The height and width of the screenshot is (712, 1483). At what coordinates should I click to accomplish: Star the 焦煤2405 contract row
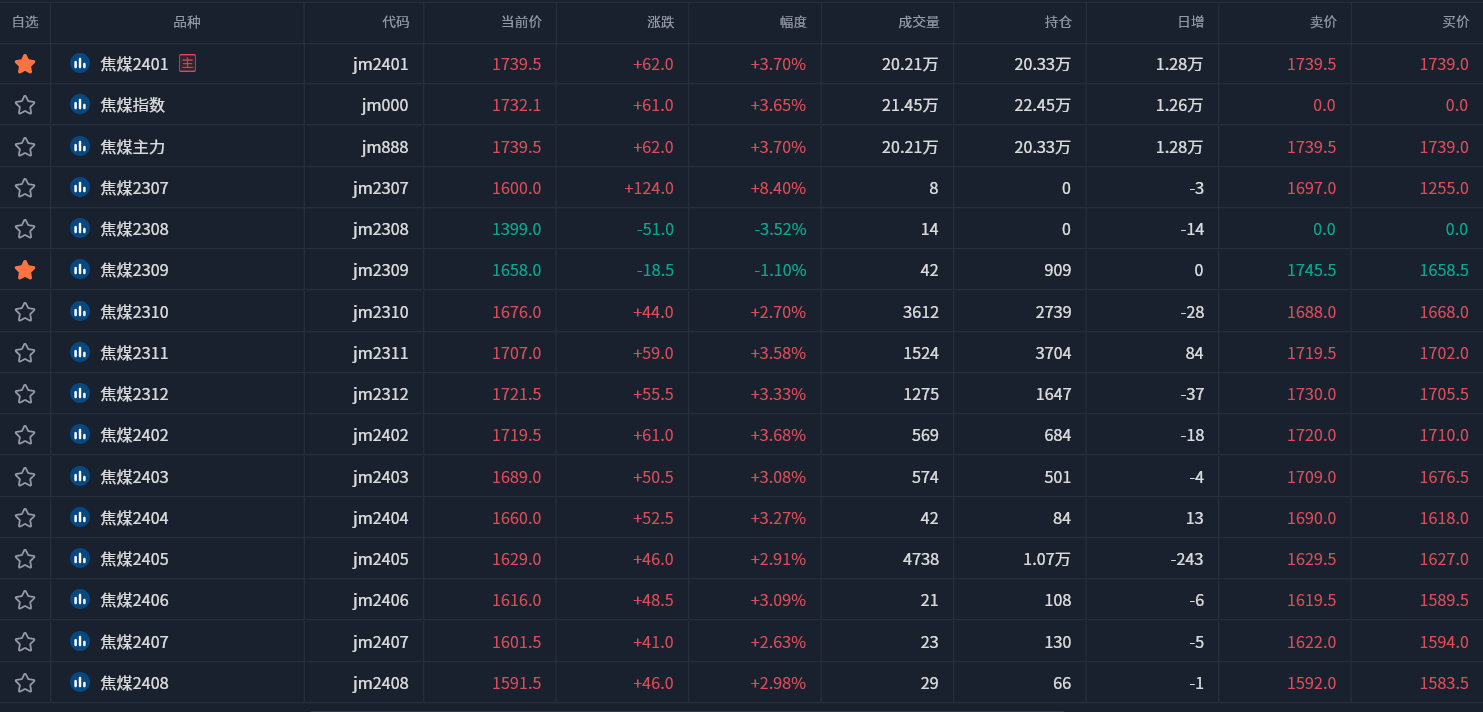(25, 559)
